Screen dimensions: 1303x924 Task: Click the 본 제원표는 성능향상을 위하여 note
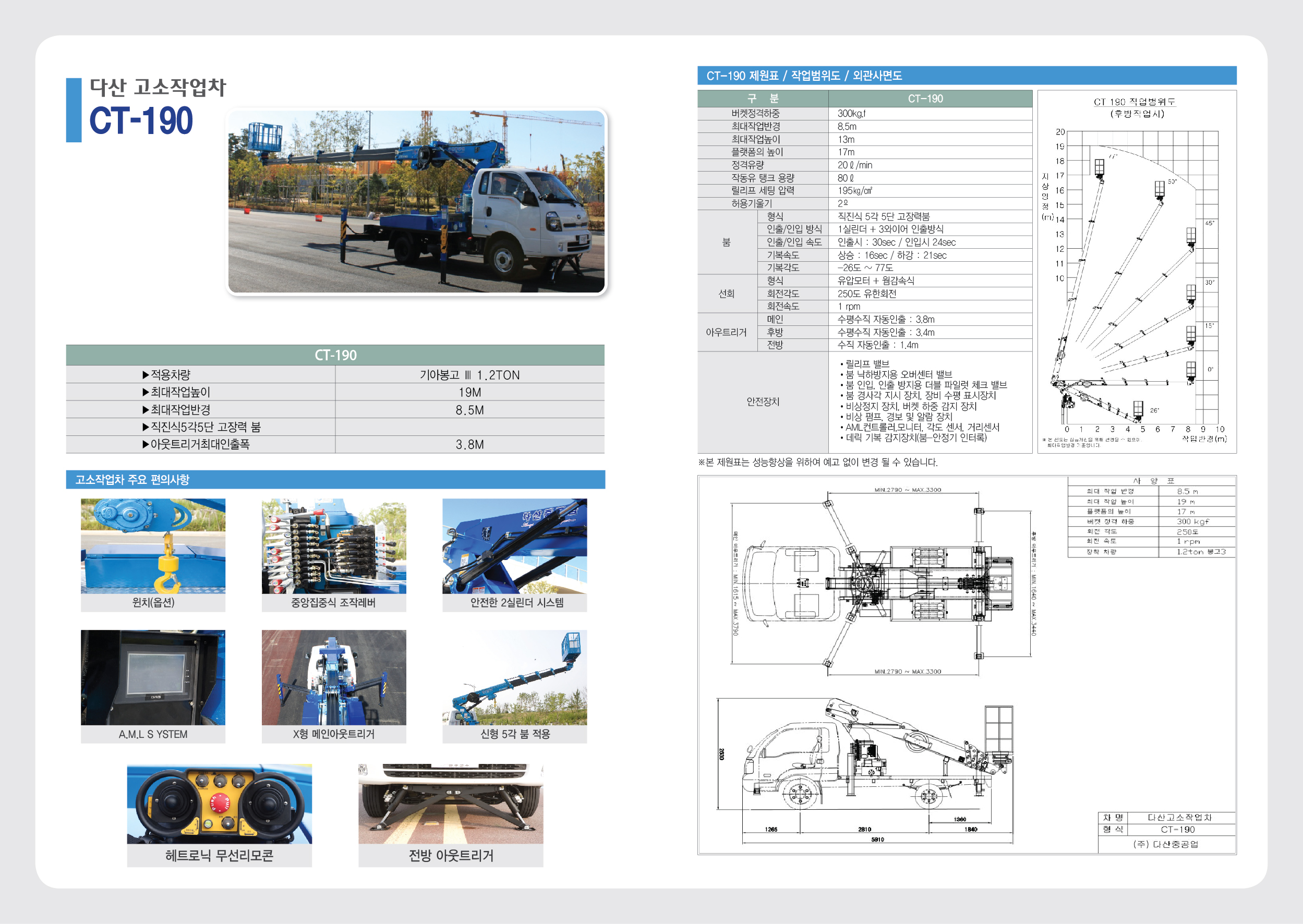(x=818, y=462)
